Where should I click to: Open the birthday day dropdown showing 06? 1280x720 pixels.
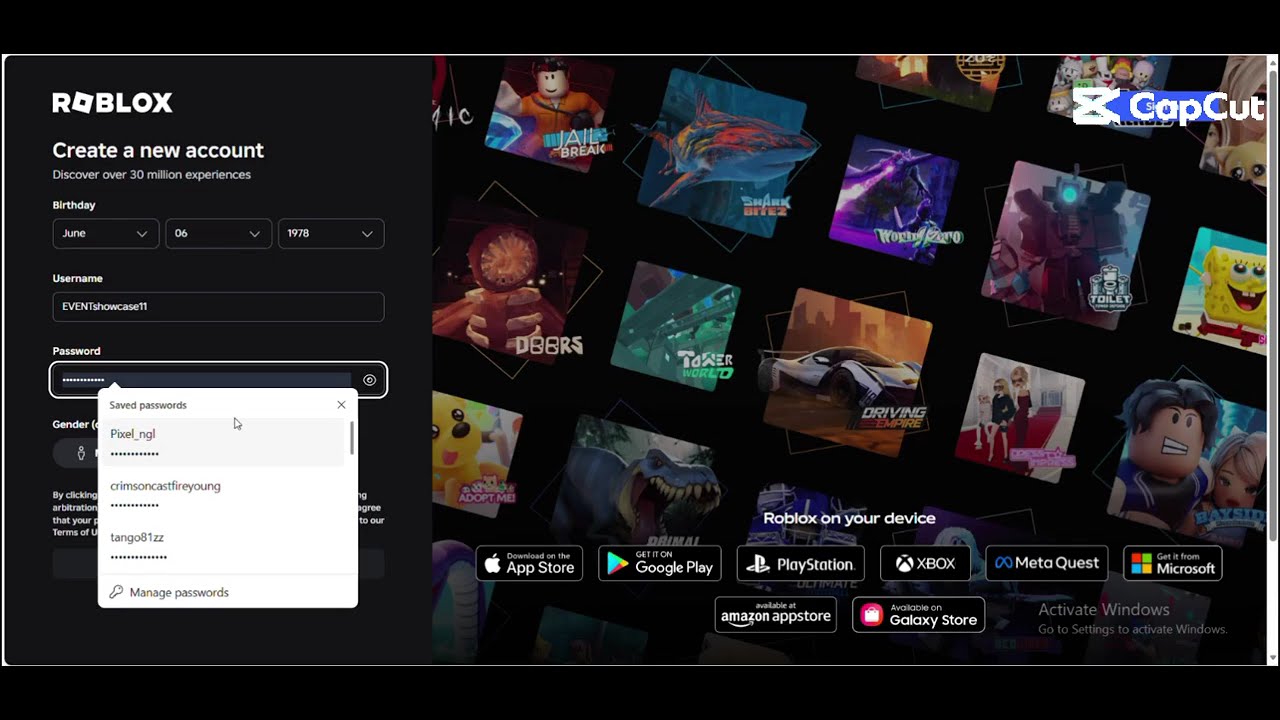(x=218, y=233)
